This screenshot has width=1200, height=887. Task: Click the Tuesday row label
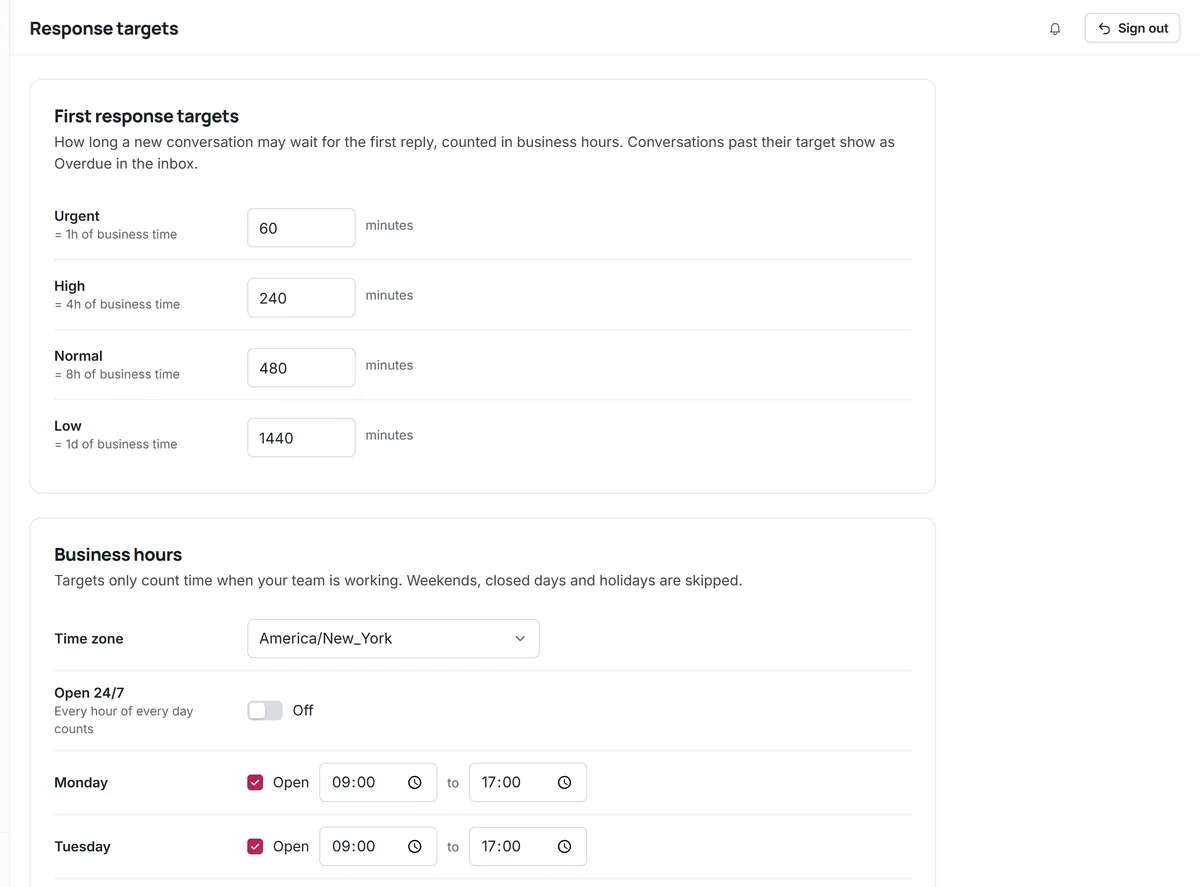82,847
